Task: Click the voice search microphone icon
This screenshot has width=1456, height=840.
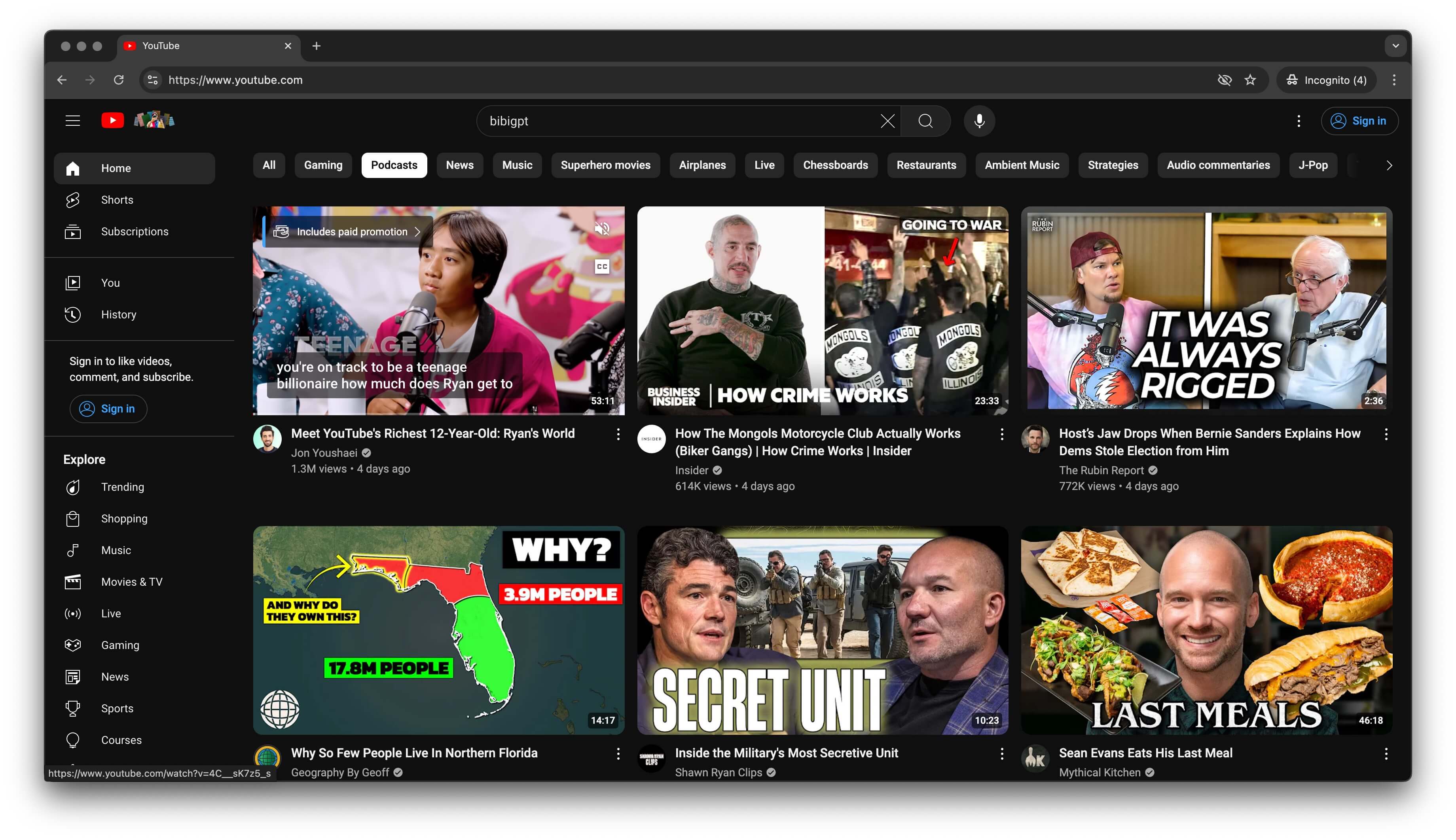Action: pos(979,121)
